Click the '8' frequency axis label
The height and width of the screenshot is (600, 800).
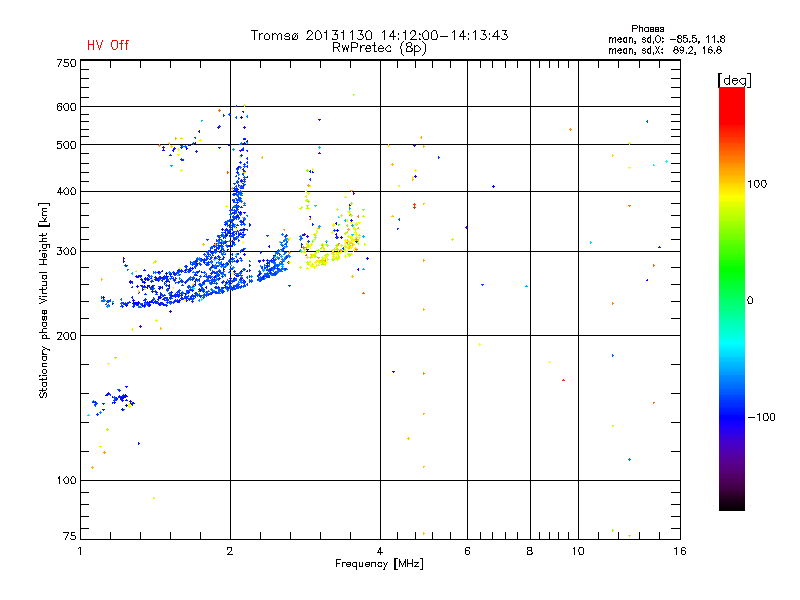tap(530, 551)
